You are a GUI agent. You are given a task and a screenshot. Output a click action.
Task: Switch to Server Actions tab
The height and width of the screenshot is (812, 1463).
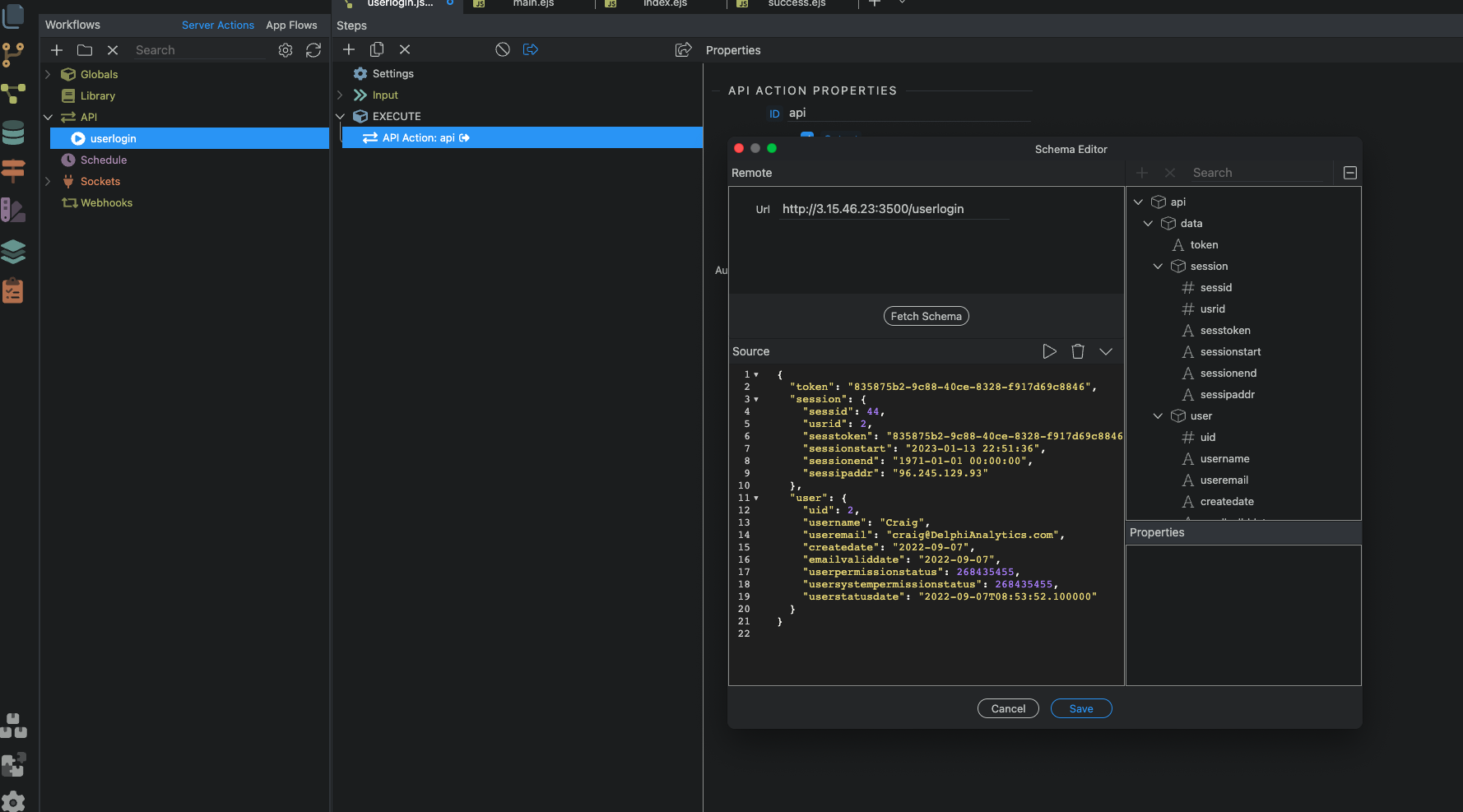[x=218, y=26]
